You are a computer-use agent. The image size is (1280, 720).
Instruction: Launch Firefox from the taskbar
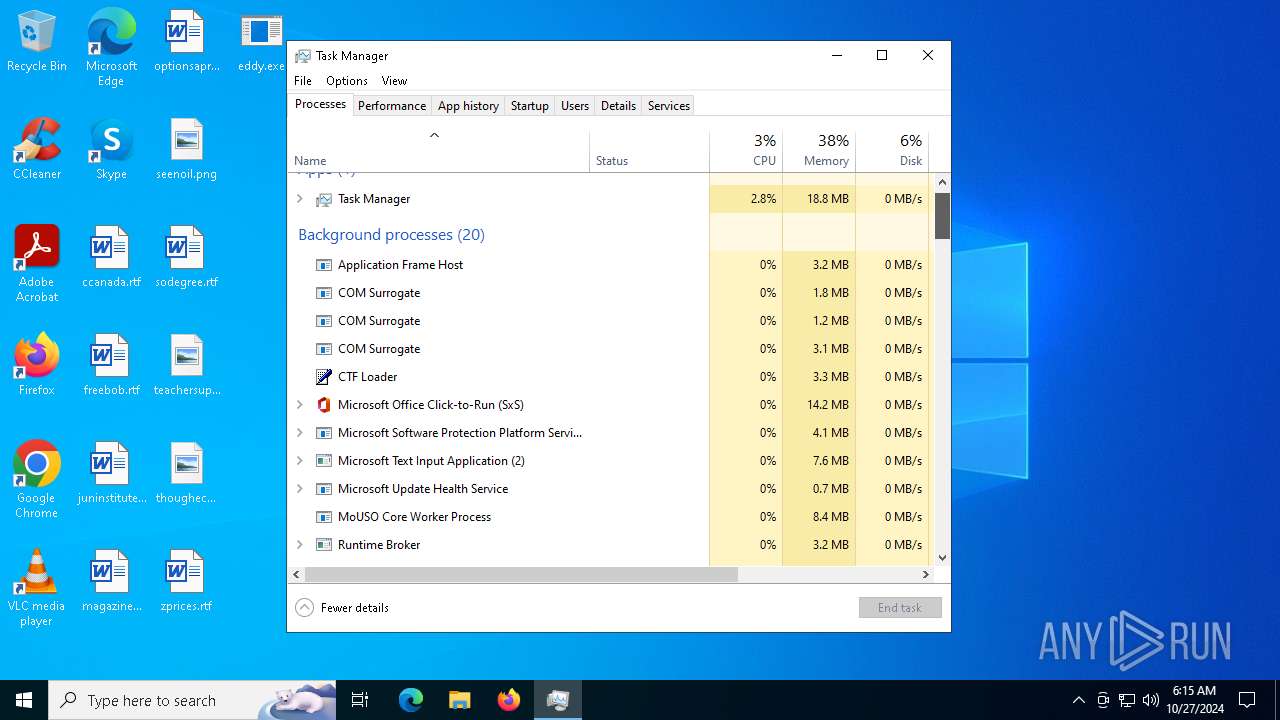point(509,700)
